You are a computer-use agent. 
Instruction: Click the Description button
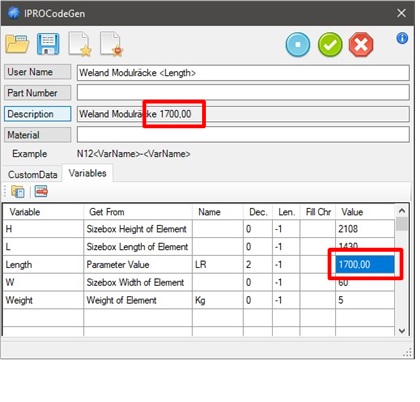[38, 114]
